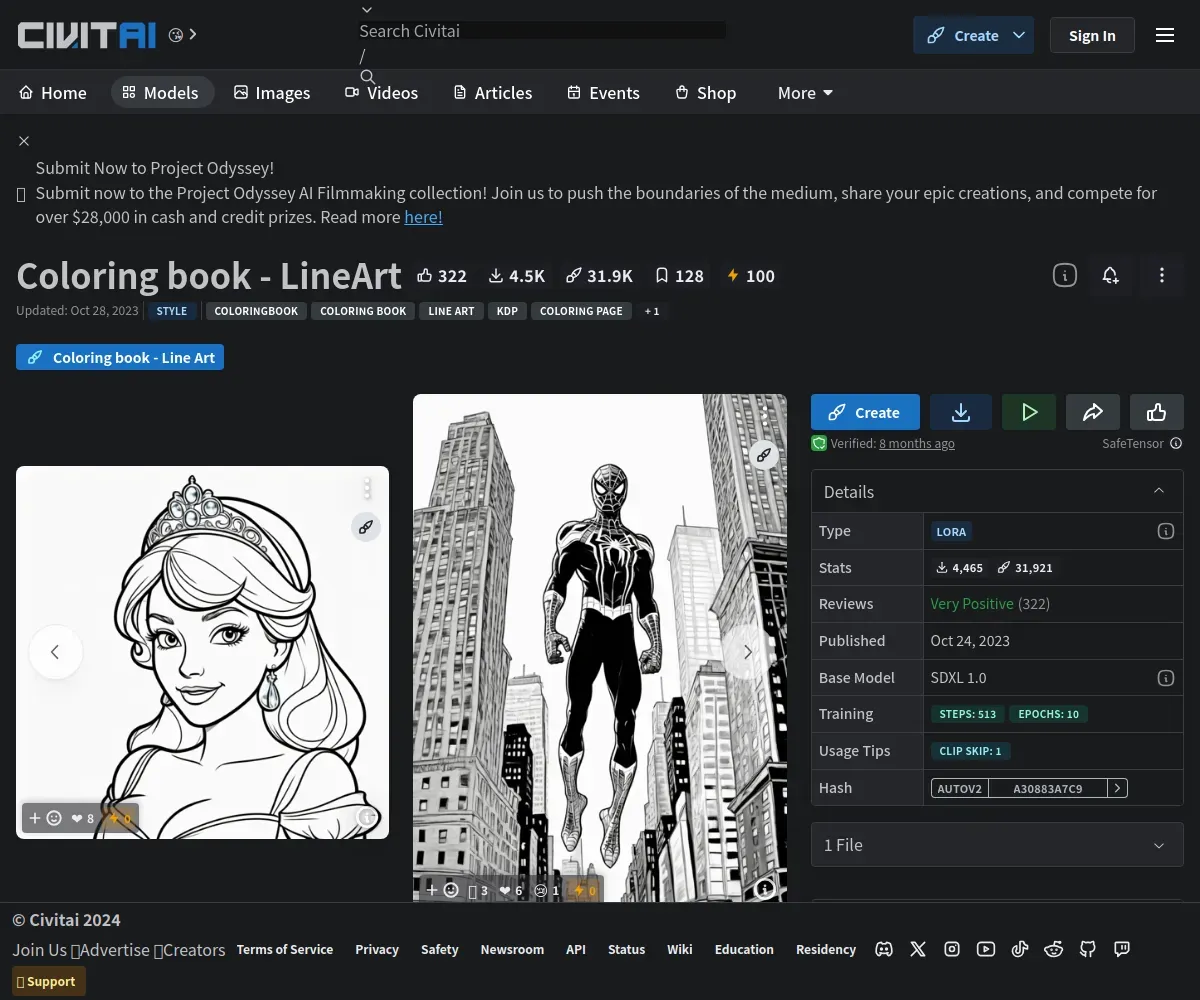Open the Shop tab
The height and width of the screenshot is (1000, 1200).
706,93
